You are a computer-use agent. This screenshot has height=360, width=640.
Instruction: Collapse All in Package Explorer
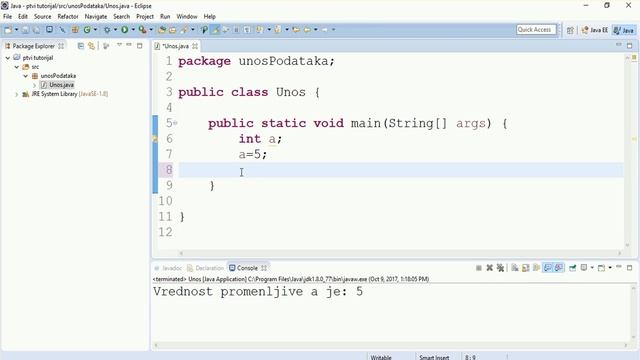(x=80, y=46)
